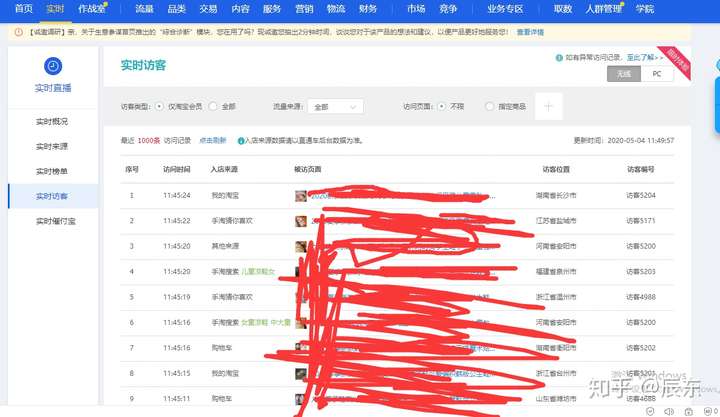The width and height of the screenshot is (720, 417).
Task: Click 查看详情 link in survey banner
Action: coord(530,32)
